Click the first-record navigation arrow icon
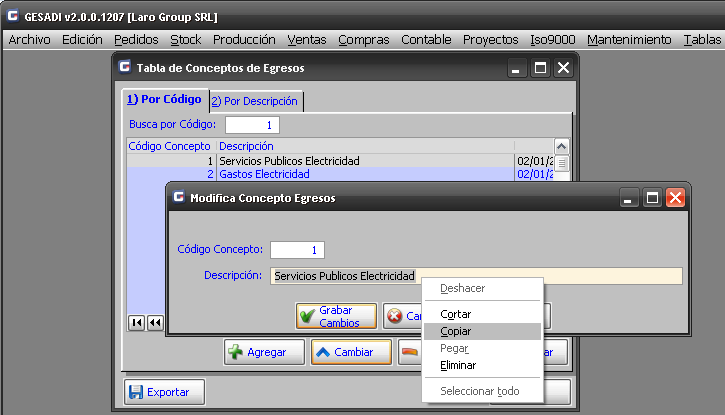 (x=138, y=322)
